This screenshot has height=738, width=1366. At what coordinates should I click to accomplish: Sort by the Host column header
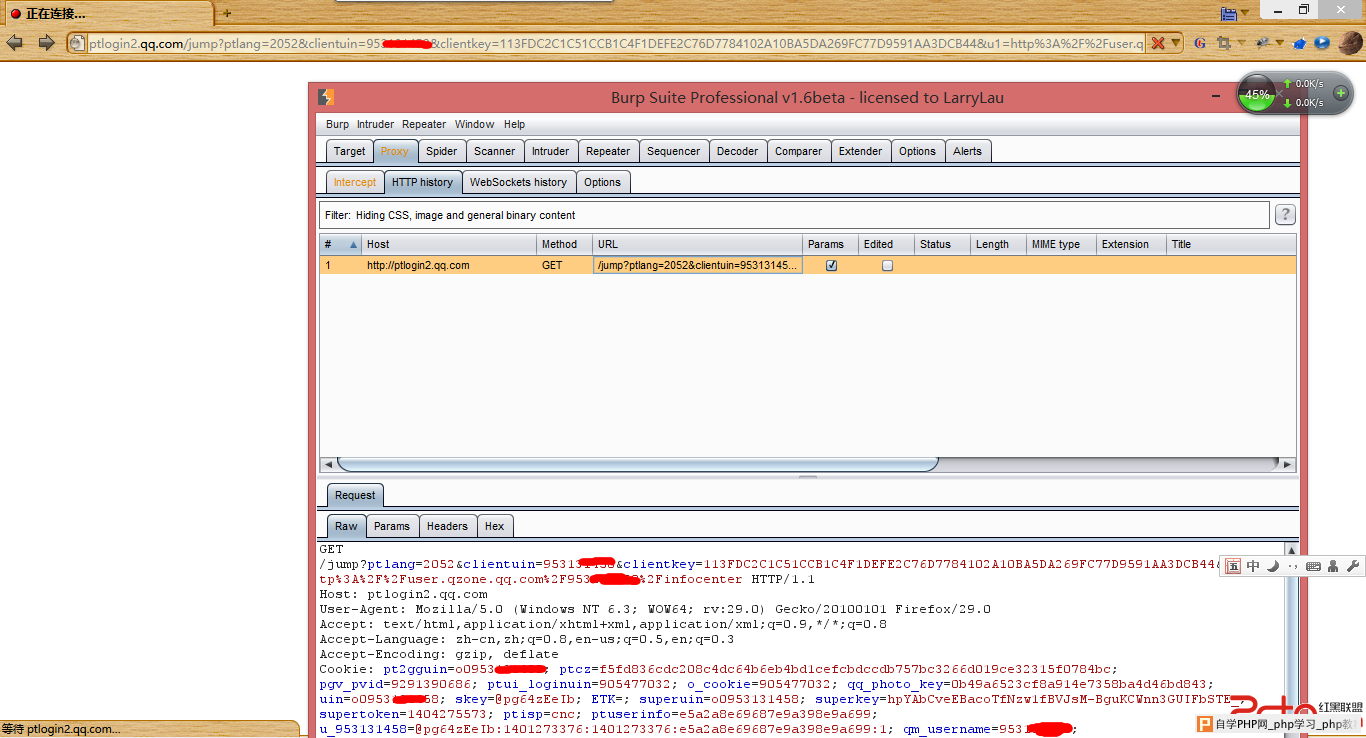point(449,244)
